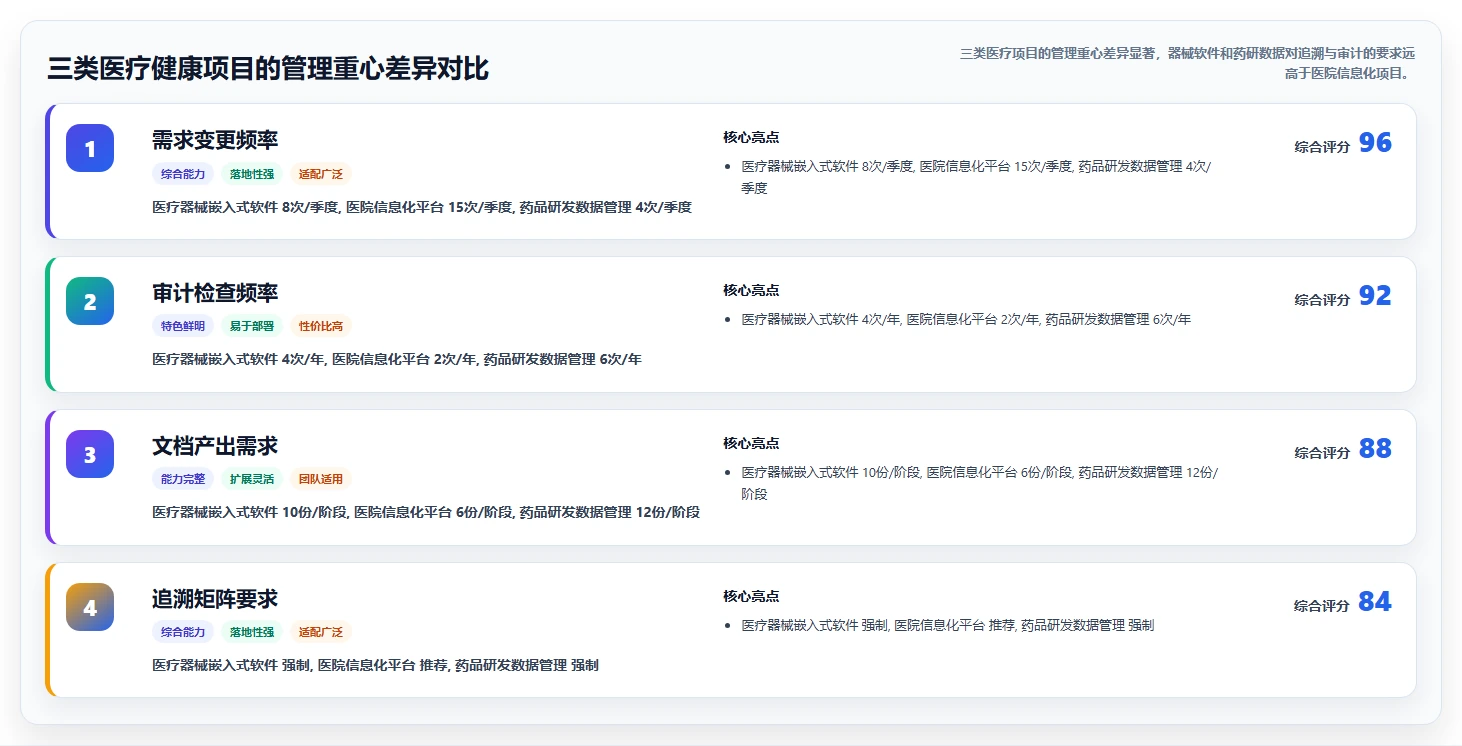The image size is (1462, 746).
Task: Click 综合评分 label beside score 92
Action: click(1322, 300)
